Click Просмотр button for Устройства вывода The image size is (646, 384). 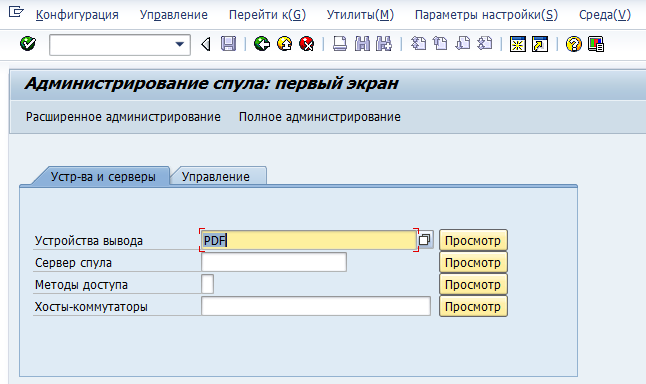(x=473, y=240)
